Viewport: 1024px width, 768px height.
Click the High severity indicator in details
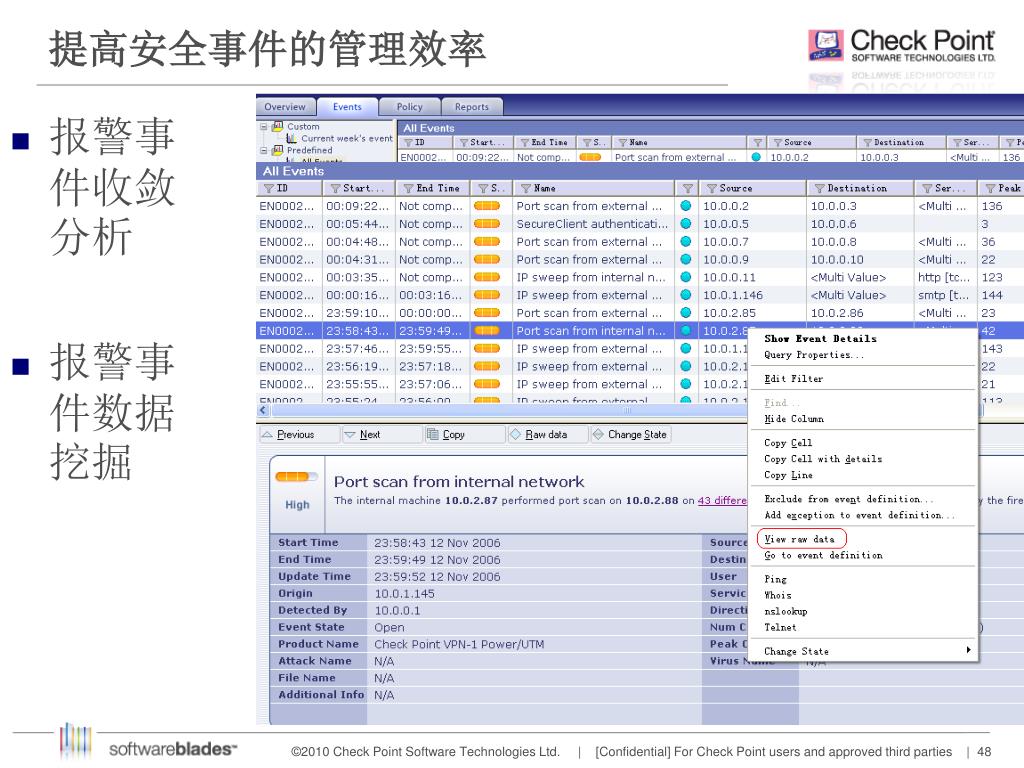pyautogui.click(x=297, y=492)
